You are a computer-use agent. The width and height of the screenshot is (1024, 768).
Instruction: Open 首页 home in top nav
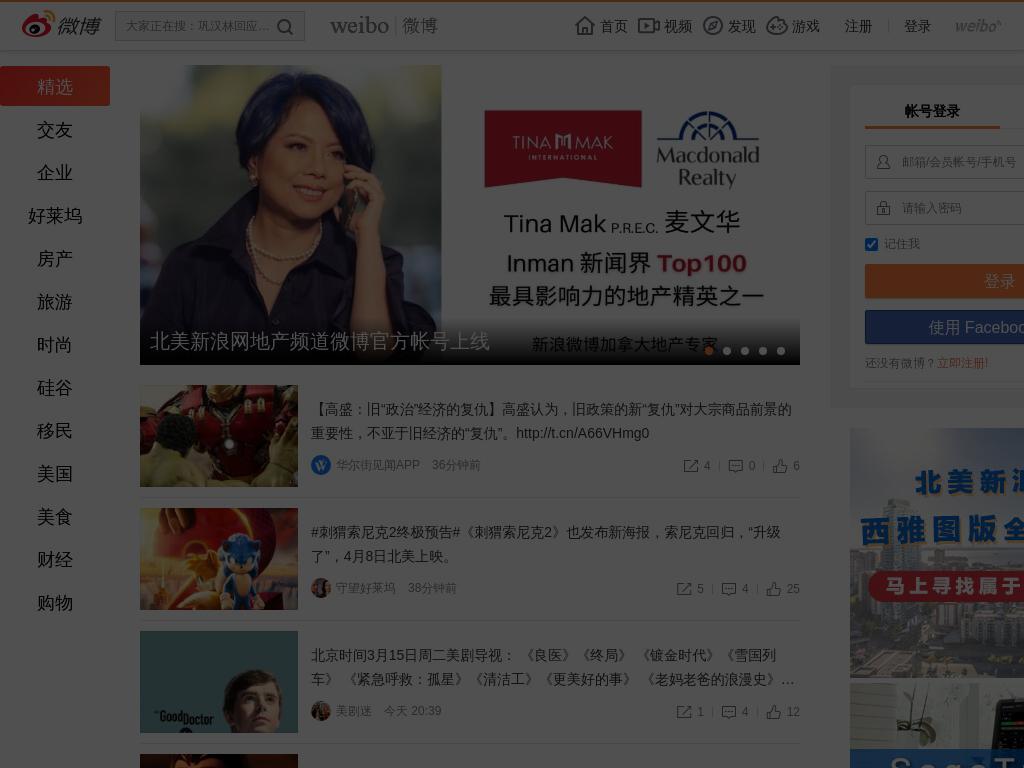[601, 26]
